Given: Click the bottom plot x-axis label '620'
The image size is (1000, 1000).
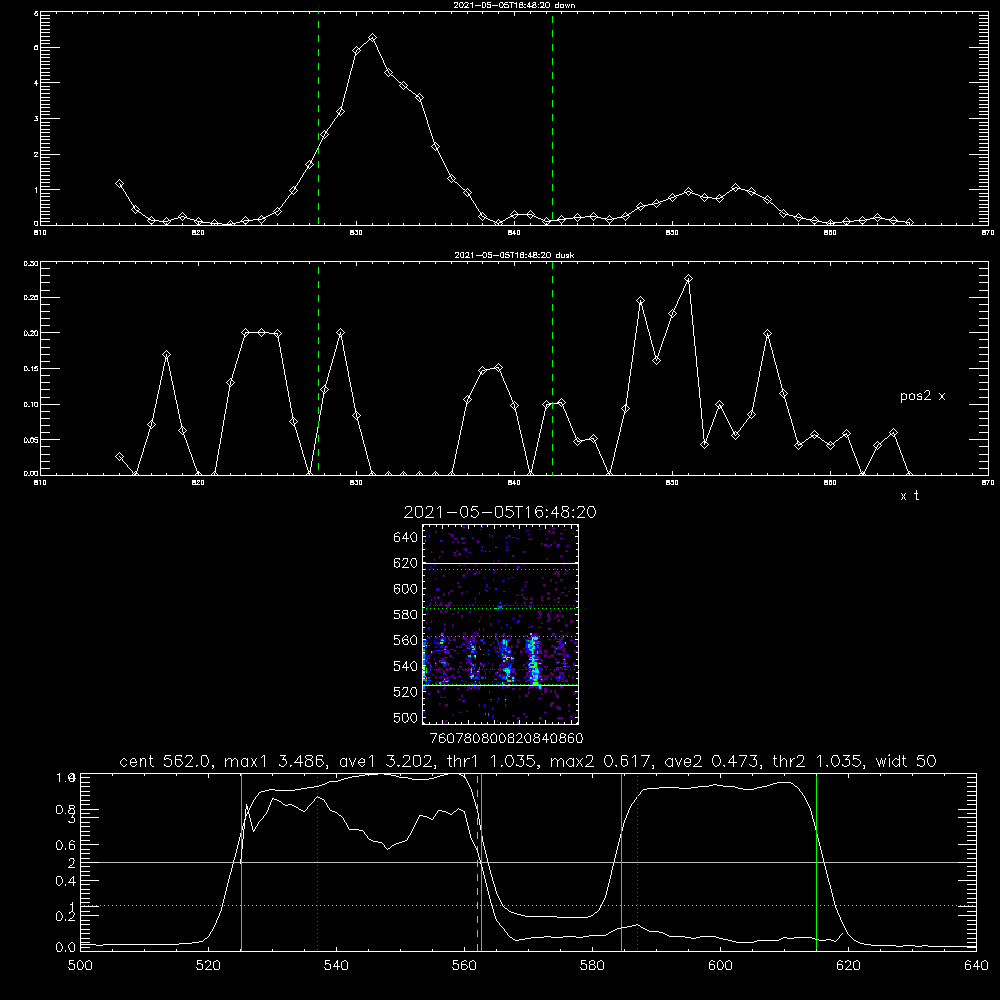Looking at the screenshot, I should [x=848, y=966].
